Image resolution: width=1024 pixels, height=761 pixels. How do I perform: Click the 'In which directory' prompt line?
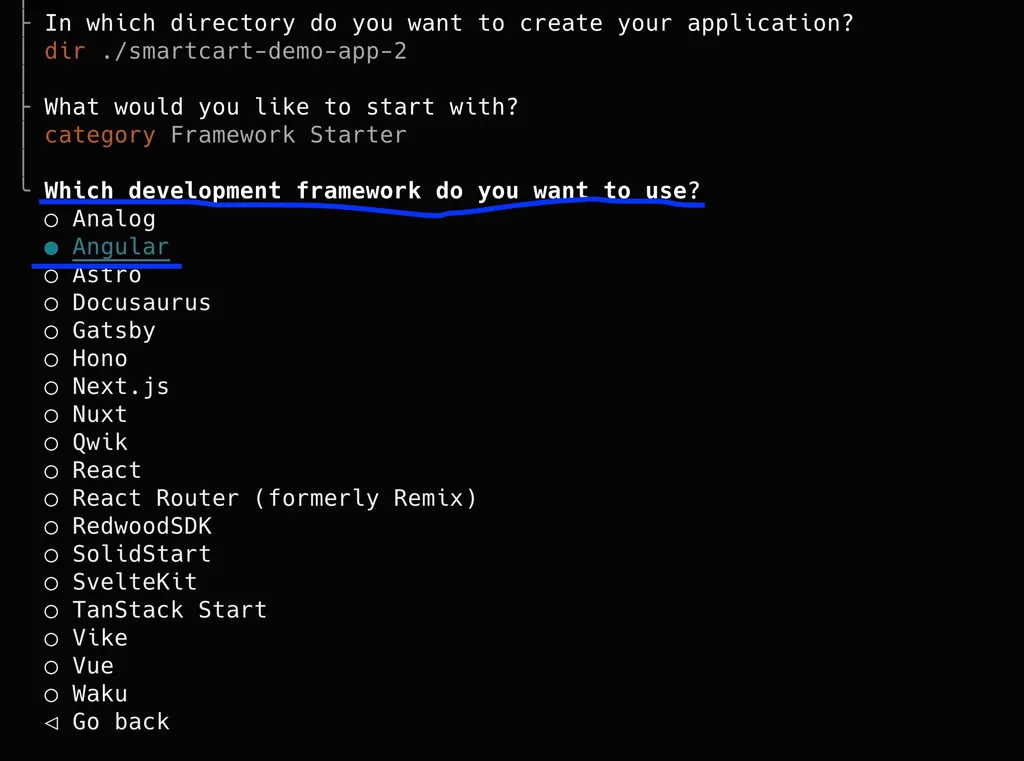[x=449, y=24]
